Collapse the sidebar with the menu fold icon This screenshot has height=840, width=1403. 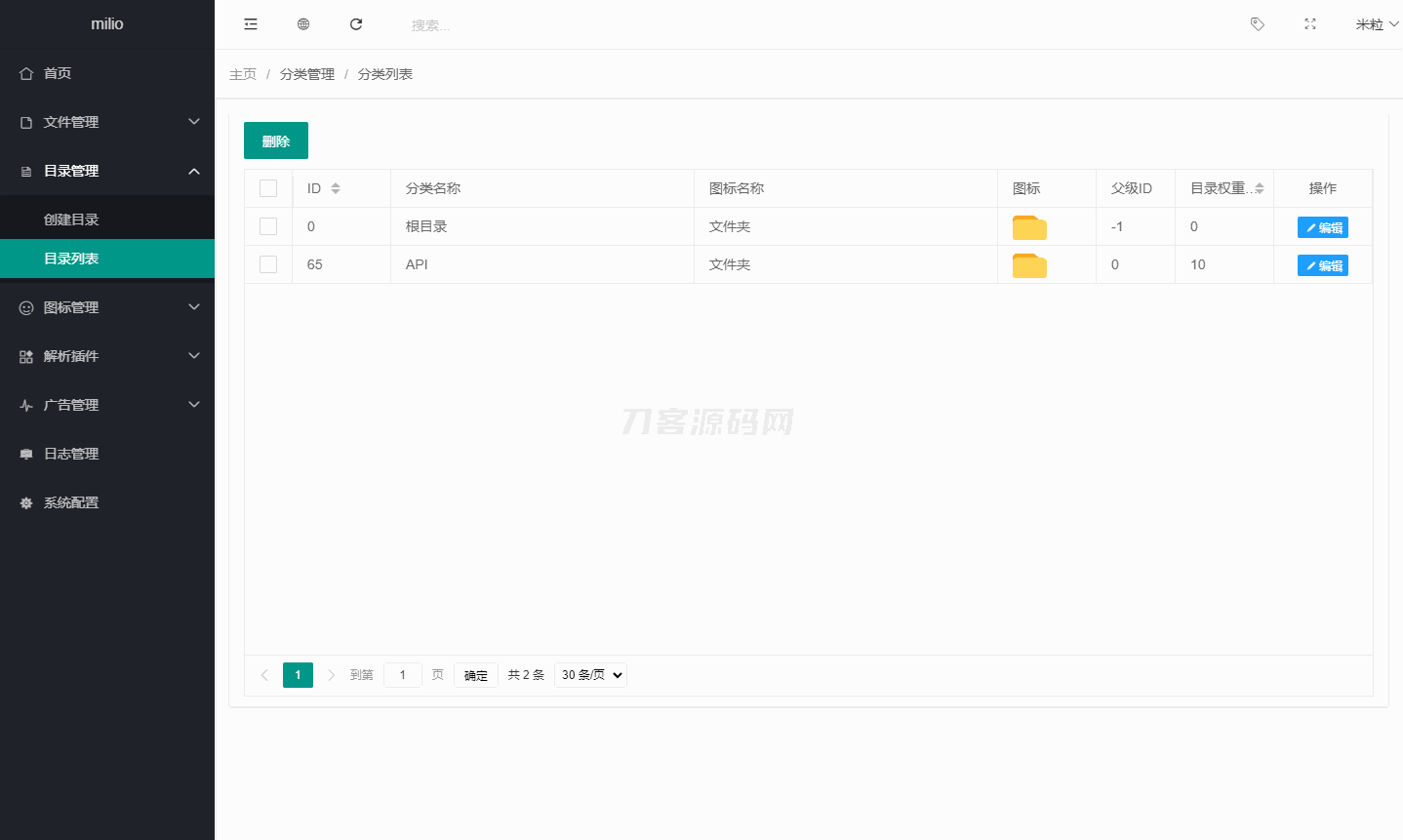tap(251, 24)
